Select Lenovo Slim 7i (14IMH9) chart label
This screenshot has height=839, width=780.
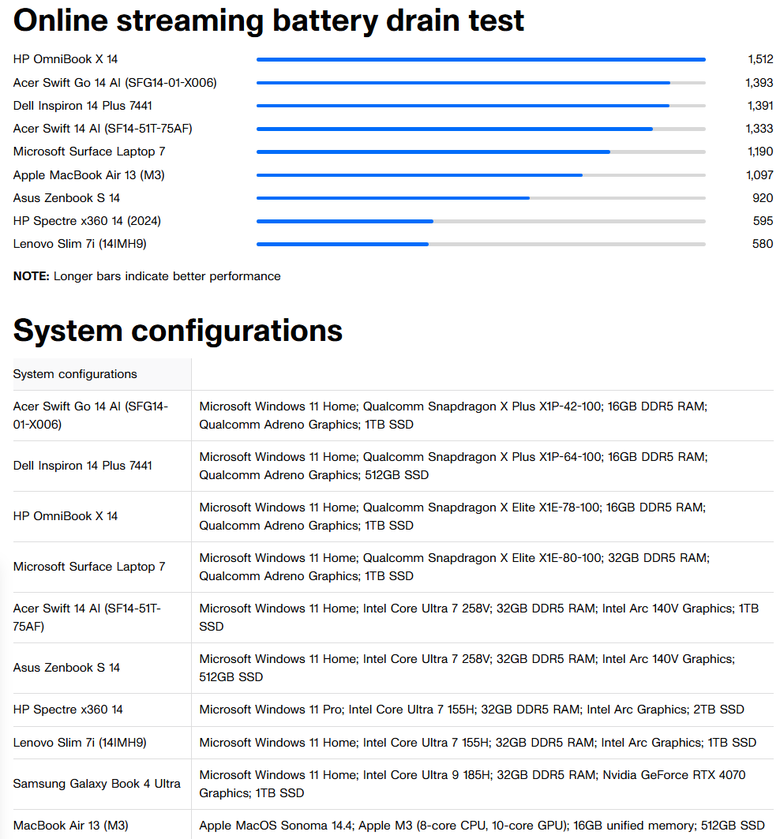coord(80,243)
